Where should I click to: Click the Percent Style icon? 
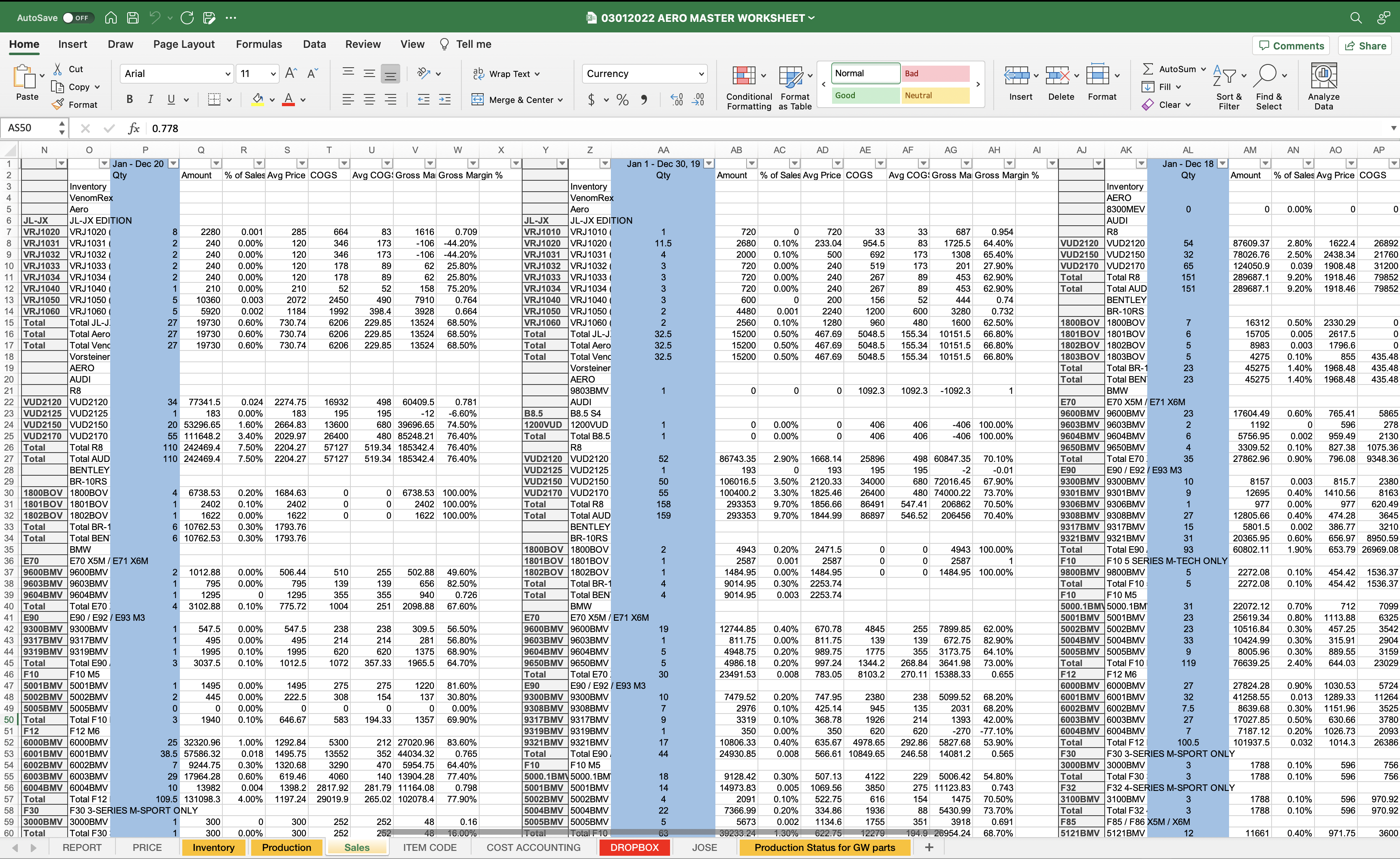click(x=622, y=100)
